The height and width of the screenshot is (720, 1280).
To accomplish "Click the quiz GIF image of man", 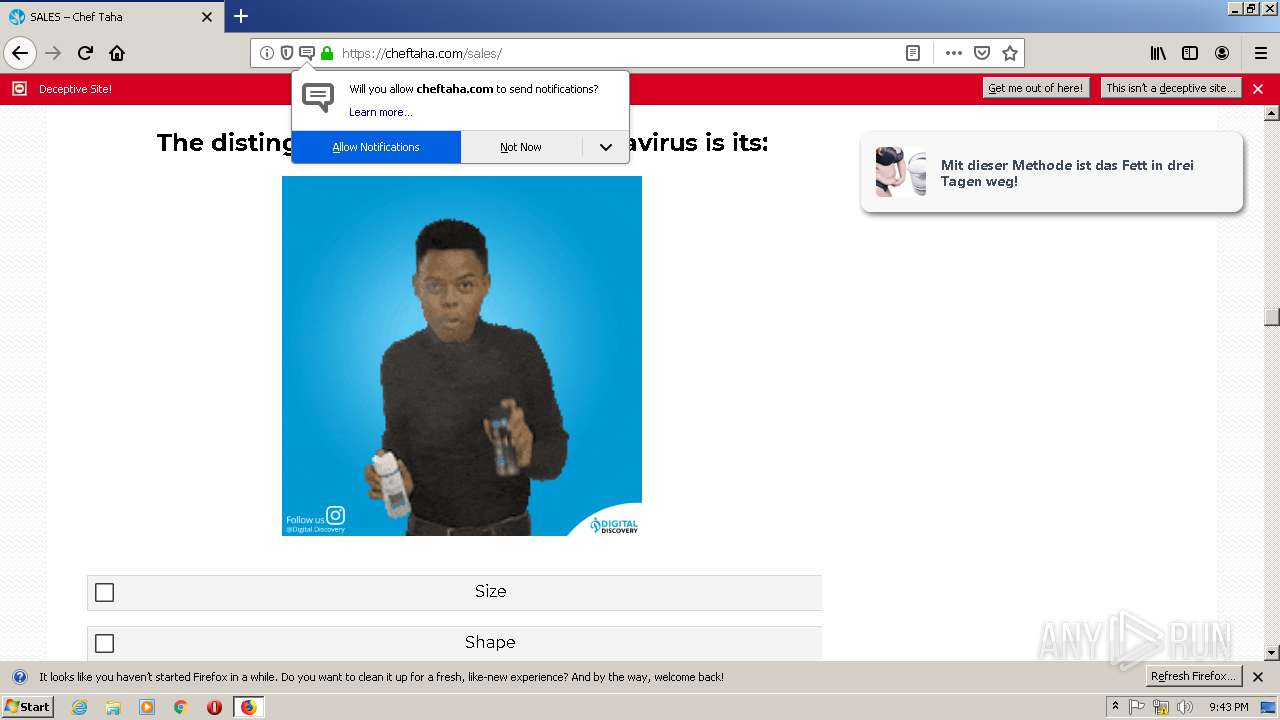I will pyautogui.click(x=462, y=356).
